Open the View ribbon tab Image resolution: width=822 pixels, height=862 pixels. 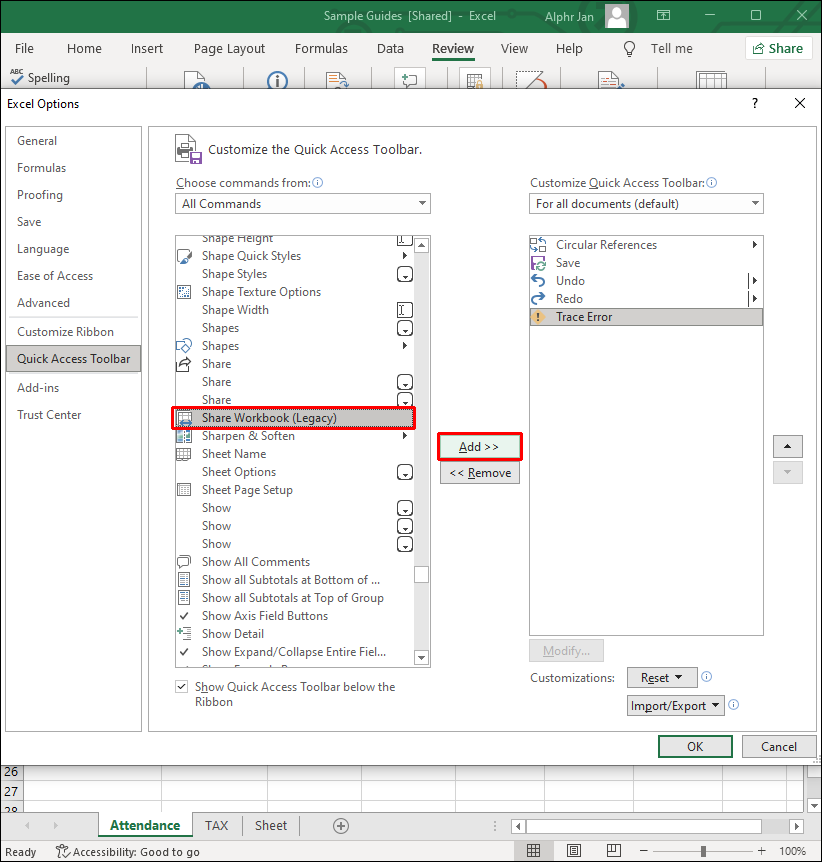coord(514,48)
